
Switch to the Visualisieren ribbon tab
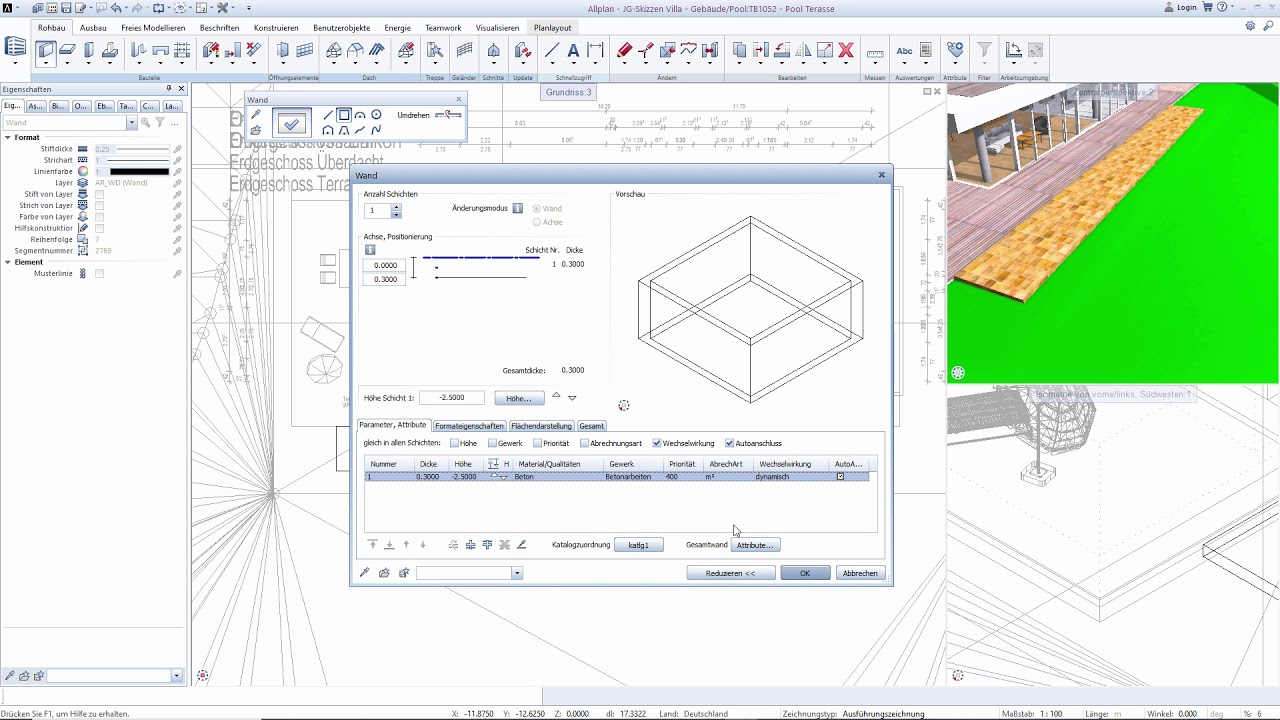pyautogui.click(x=497, y=28)
